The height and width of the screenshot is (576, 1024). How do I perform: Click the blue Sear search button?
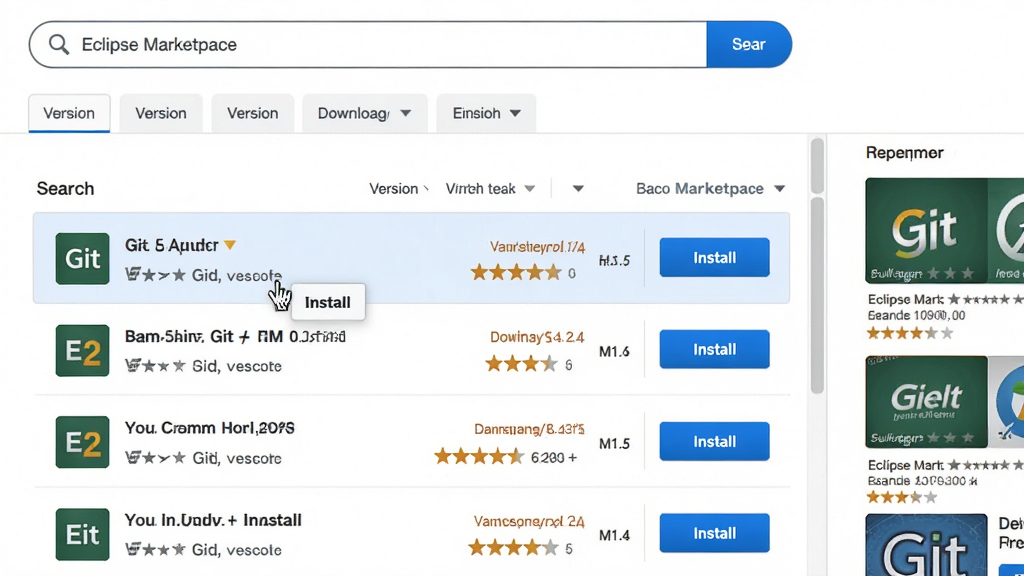748,44
